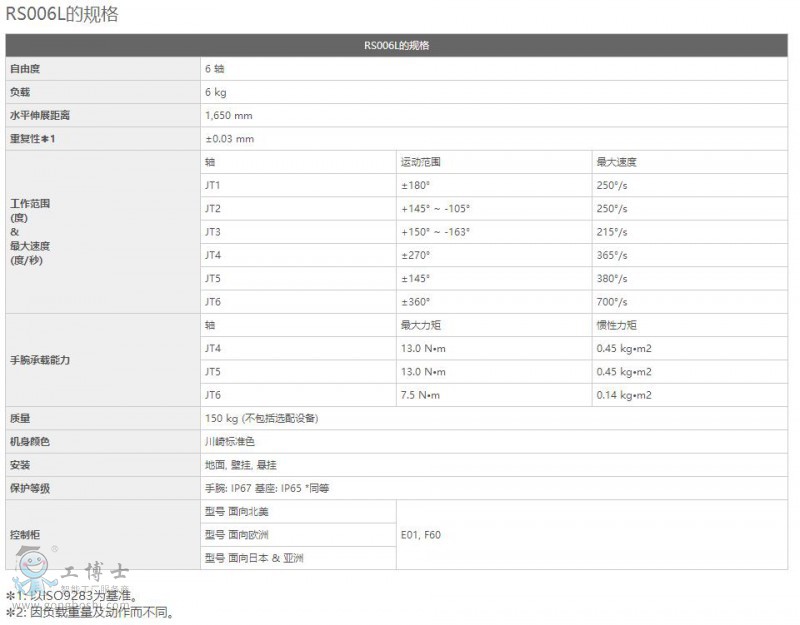Screen dimensions: 800x625
Task: Select the '手腕承载能力' row label
Action: pyautogui.click(x=40, y=360)
